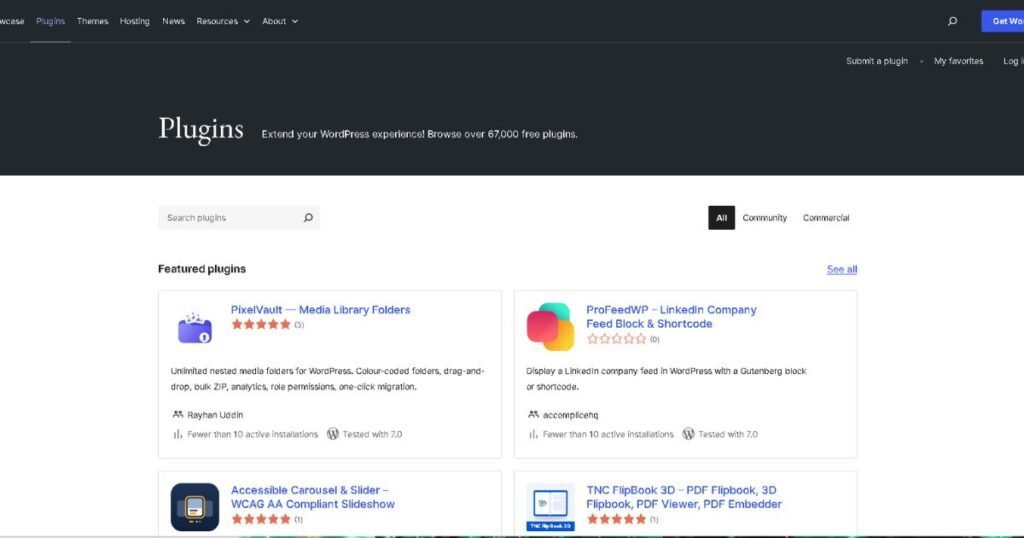Click 'Tested with 7.0' in PixelVault card
The image size is (1024, 538).
[372, 434]
